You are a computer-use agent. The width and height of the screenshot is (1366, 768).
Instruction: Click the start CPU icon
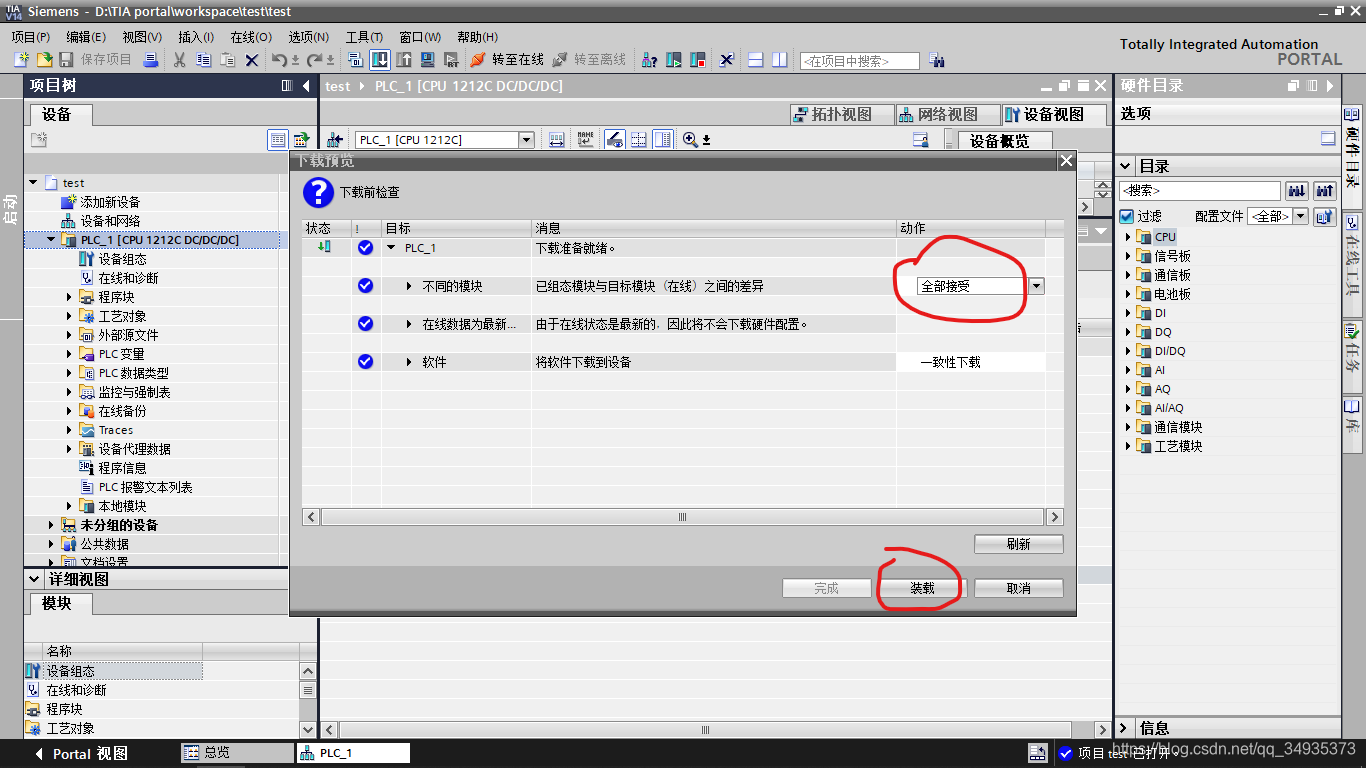pos(673,60)
